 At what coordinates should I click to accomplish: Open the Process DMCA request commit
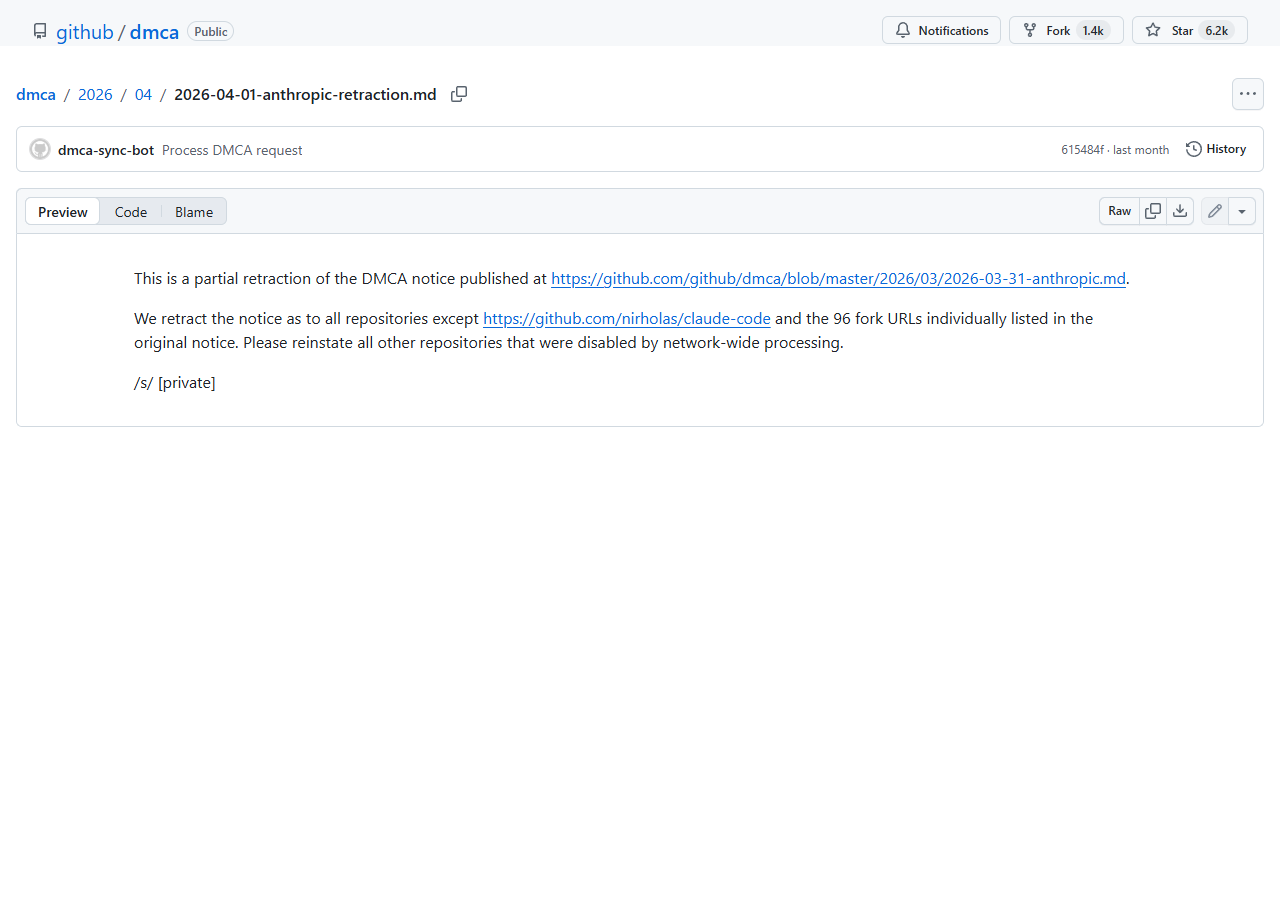(x=232, y=150)
